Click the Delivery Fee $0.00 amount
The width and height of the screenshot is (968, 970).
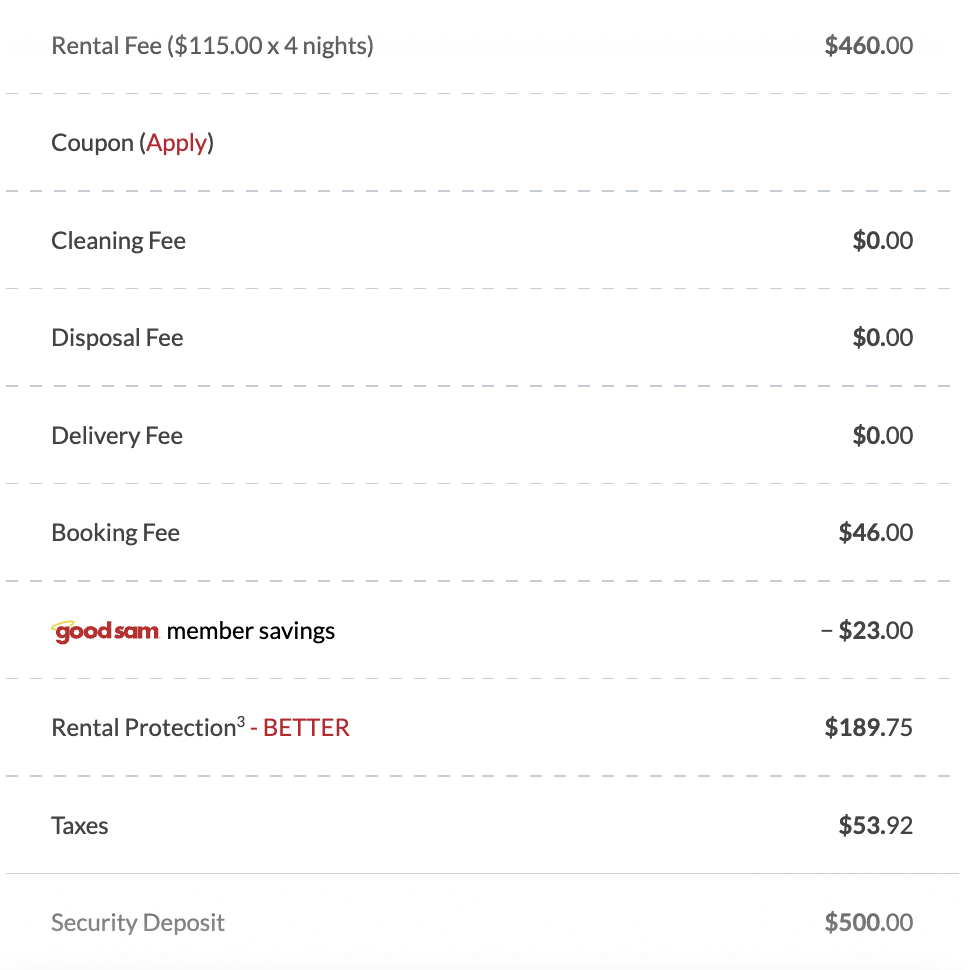tap(883, 436)
